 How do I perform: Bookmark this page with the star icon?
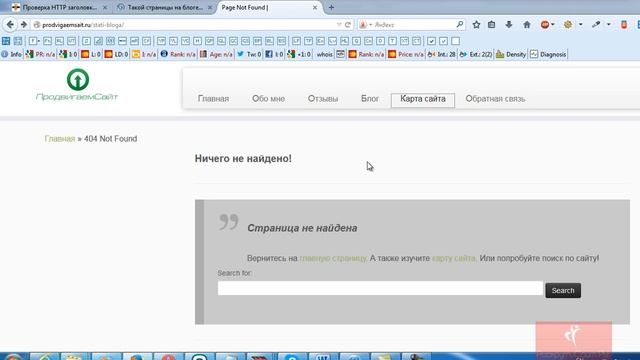tap(476, 25)
